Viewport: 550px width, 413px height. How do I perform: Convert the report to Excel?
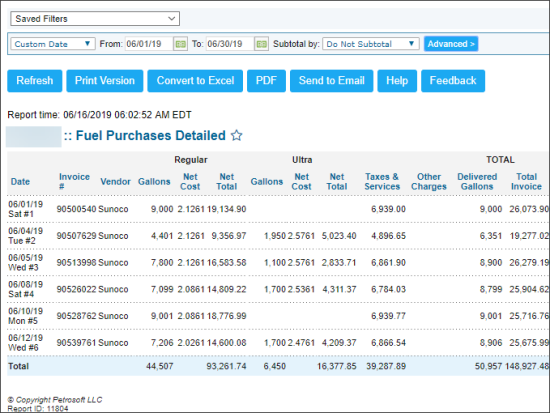(x=195, y=81)
